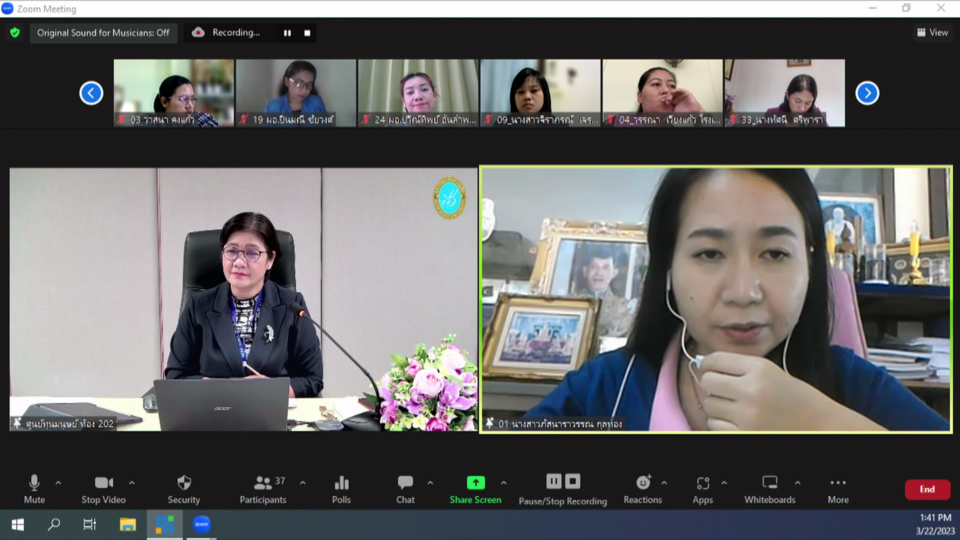960x540 pixels.
Task: Stop the recording using top square button
Action: pos(307,33)
